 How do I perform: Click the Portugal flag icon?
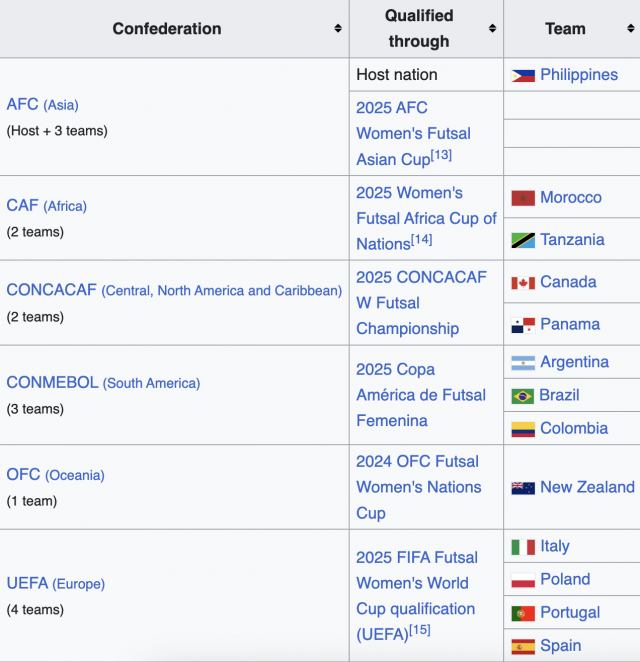pos(523,613)
